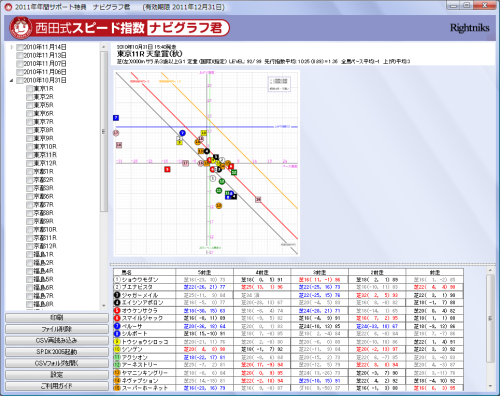Click the CSV再読み込み button
Viewport: 500px width, 396px height.
tap(57, 340)
